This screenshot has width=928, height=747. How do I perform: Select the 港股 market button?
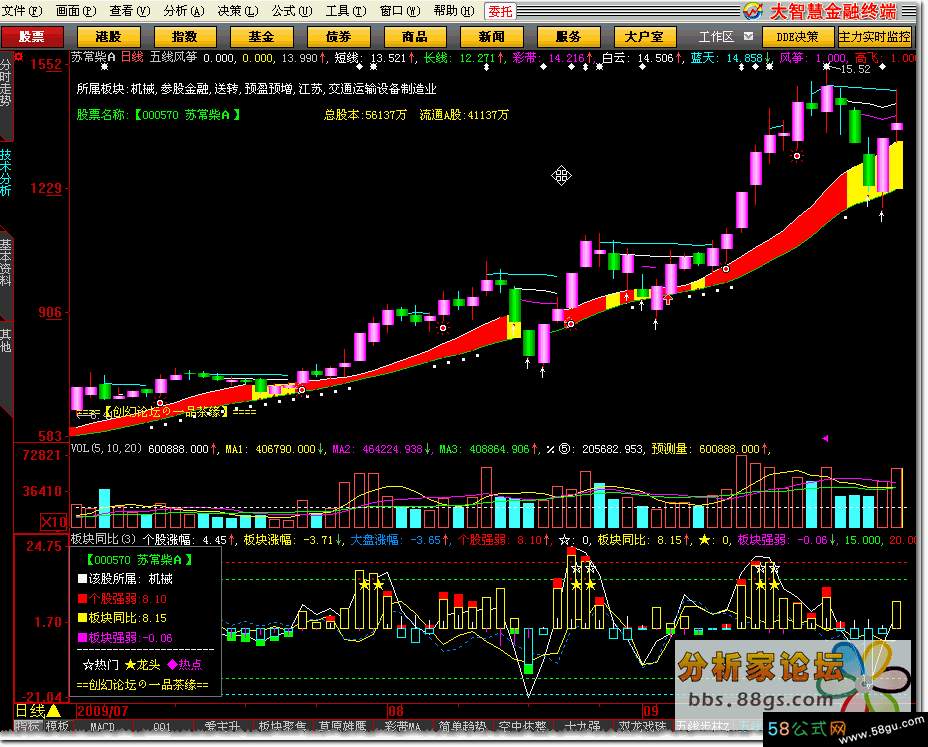(x=108, y=37)
